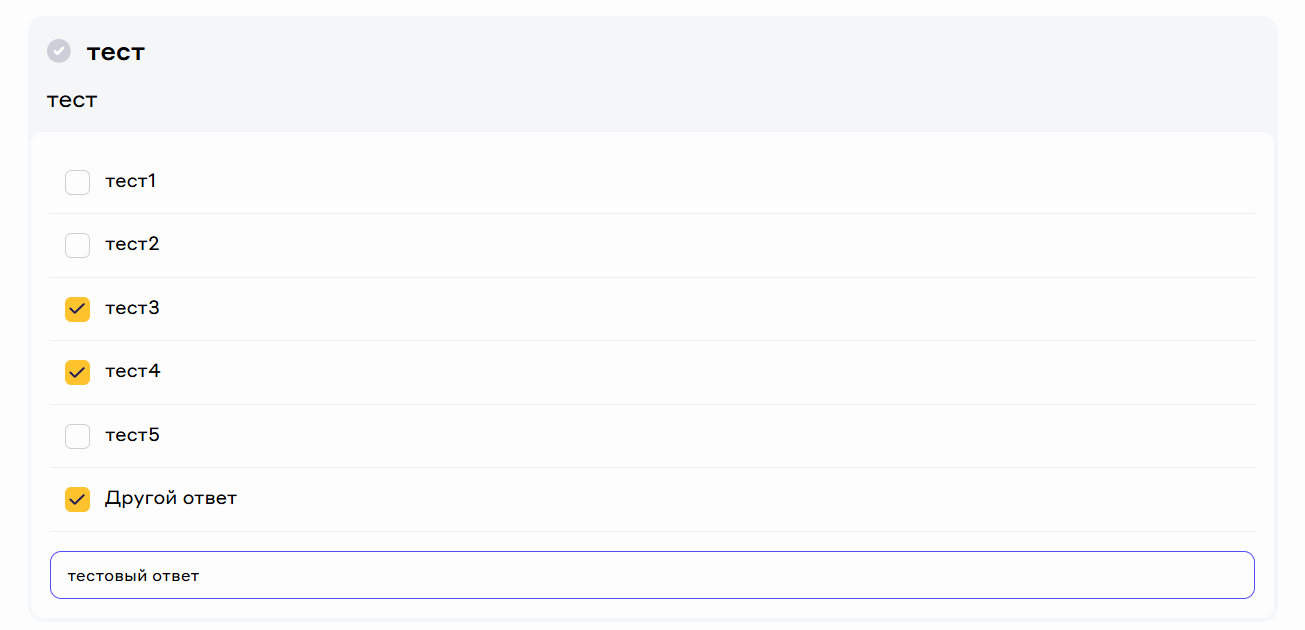
Task: Uncheck the Другой ответ checkbox
Action: click(78, 499)
